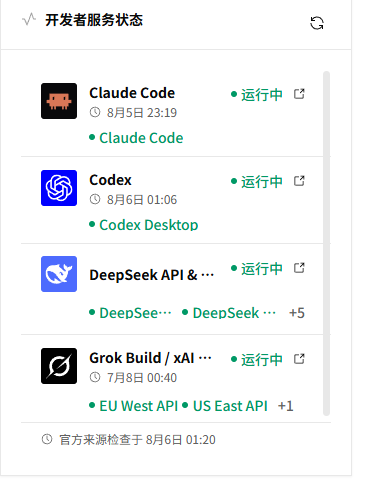Click the clock icon next to 7月8日 00:40
Viewport: 368px width, 481px height.
(95, 377)
